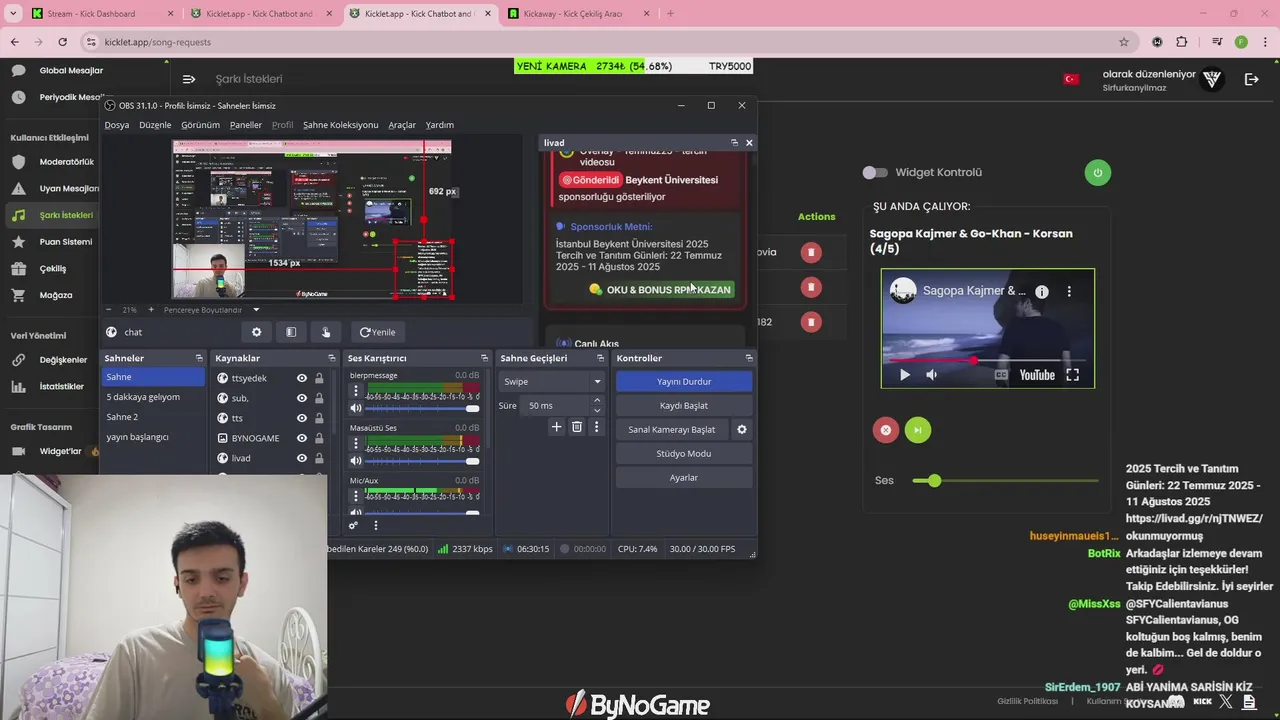This screenshot has width=1280, height=720.
Task: Click the Kicklet logout icon
Action: [1252, 79]
